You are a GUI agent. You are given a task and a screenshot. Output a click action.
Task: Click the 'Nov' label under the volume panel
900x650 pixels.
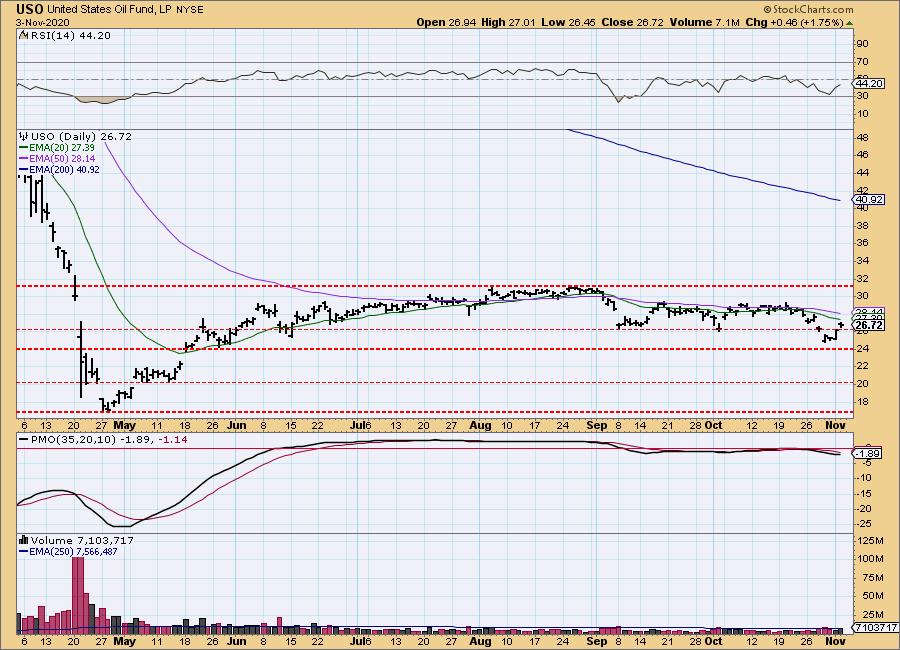point(835,641)
